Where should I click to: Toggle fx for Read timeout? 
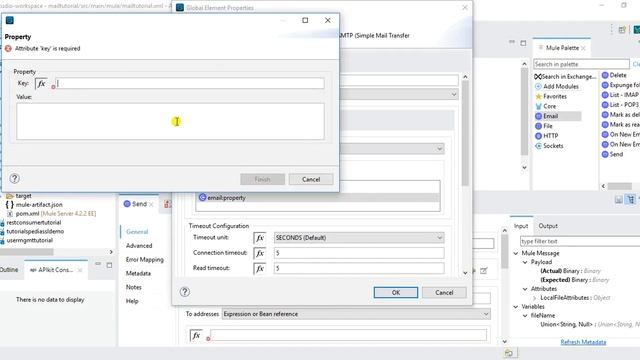pyautogui.click(x=260, y=268)
